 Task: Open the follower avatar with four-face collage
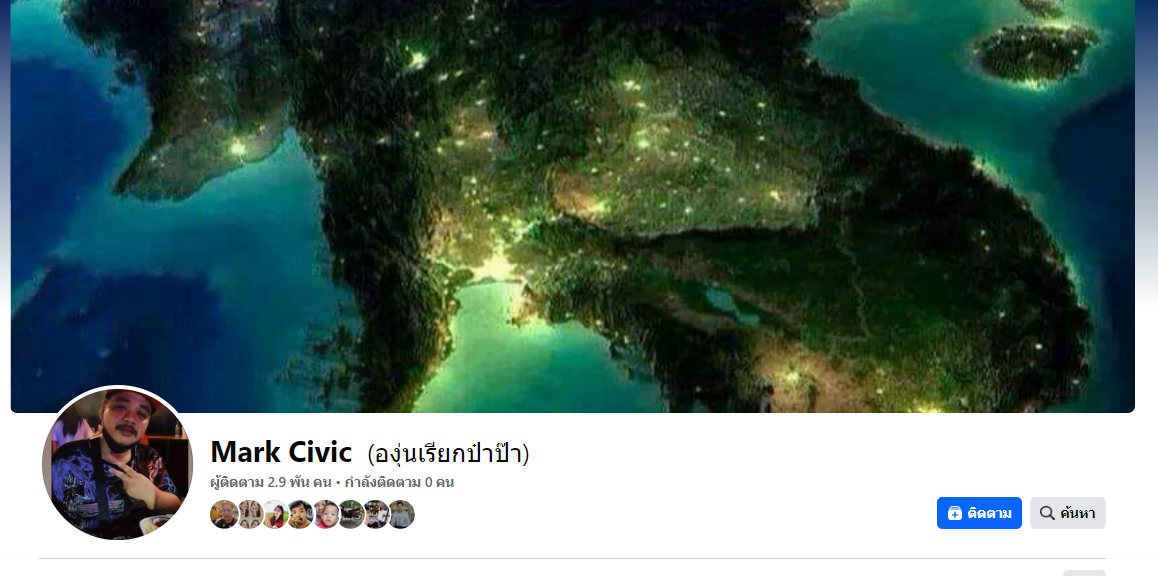[x=250, y=515]
